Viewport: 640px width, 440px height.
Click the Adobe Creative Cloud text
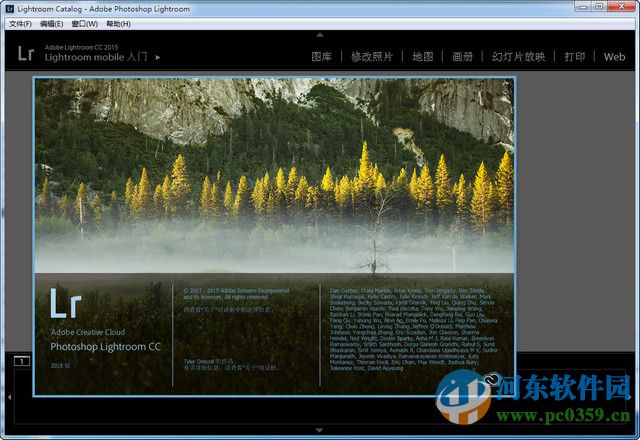coord(88,332)
